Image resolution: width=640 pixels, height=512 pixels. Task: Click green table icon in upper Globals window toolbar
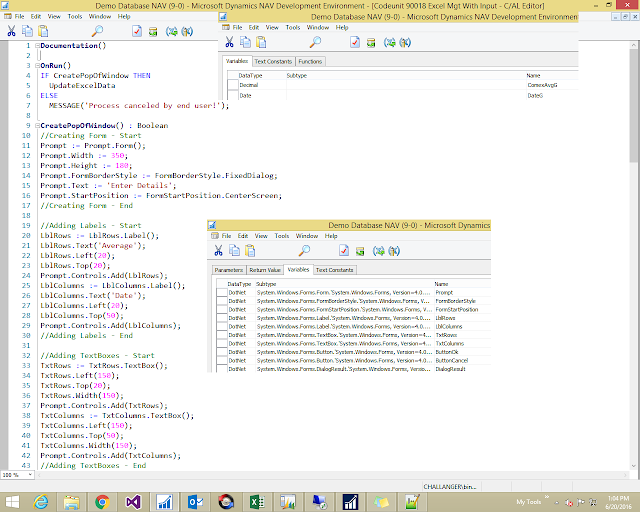(371, 42)
